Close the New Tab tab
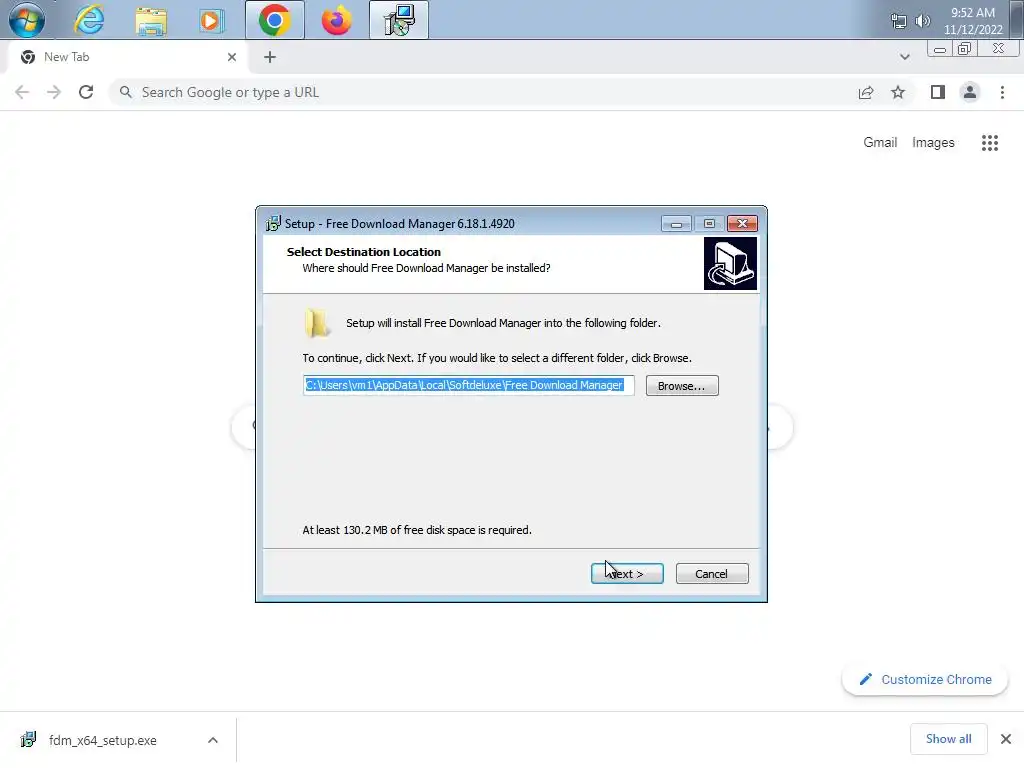 coord(232,57)
